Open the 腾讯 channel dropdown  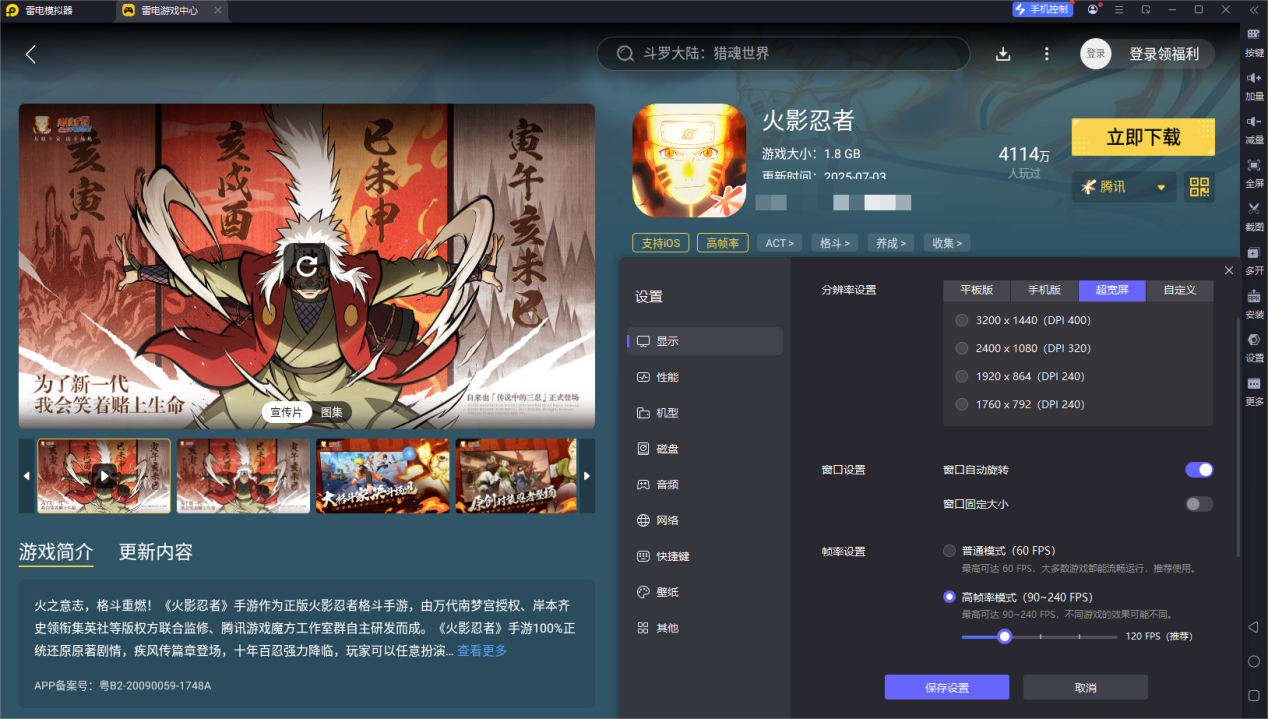(x=1124, y=187)
